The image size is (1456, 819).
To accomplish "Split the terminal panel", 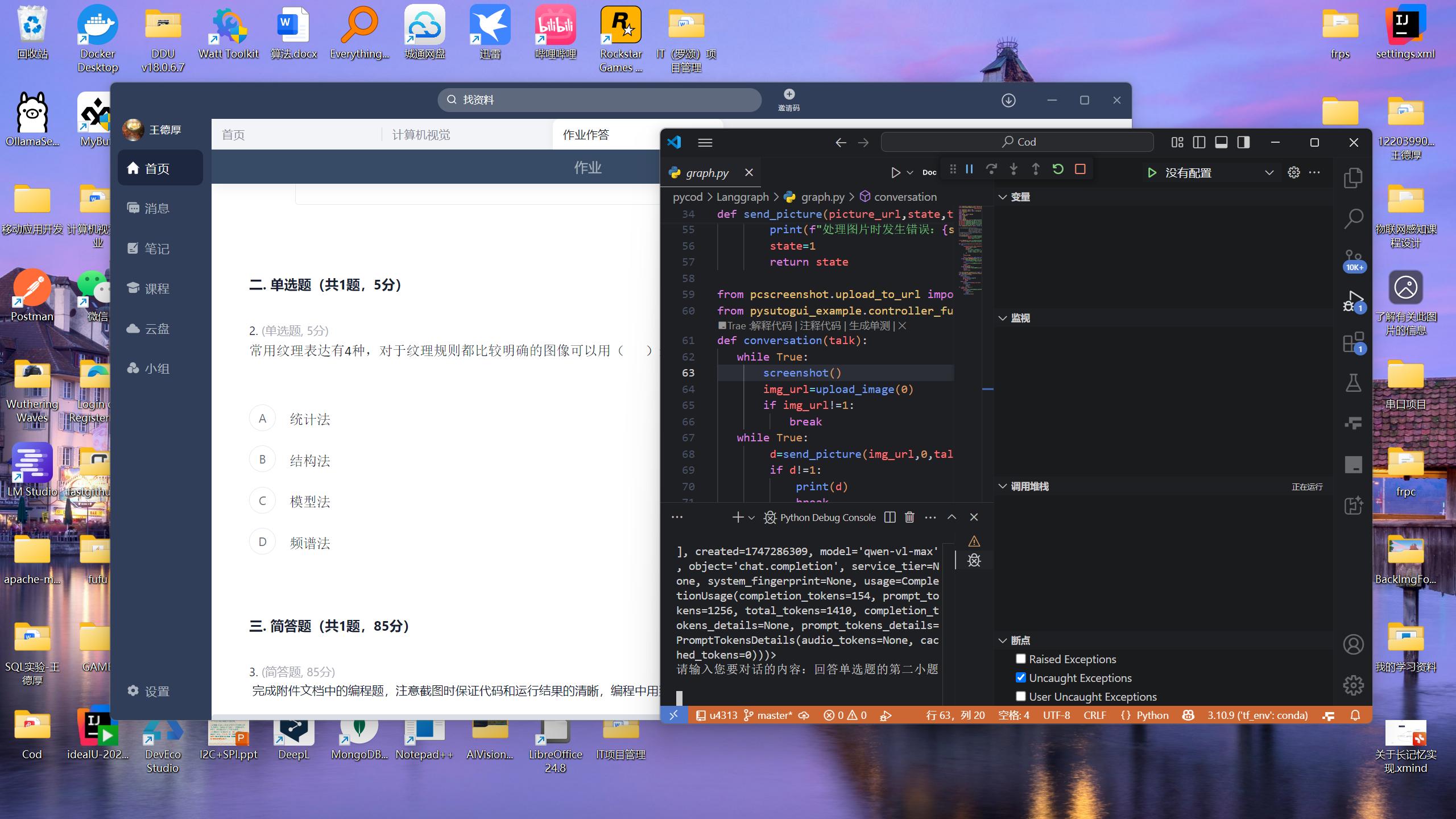I will [890, 517].
